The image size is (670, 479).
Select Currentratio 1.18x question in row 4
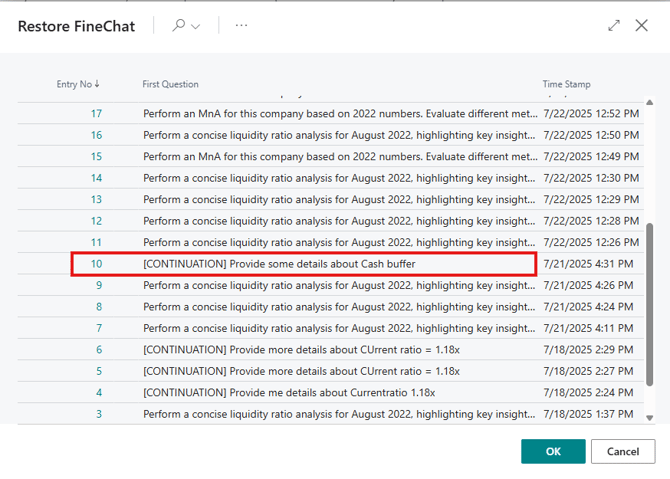coord(289,393)
